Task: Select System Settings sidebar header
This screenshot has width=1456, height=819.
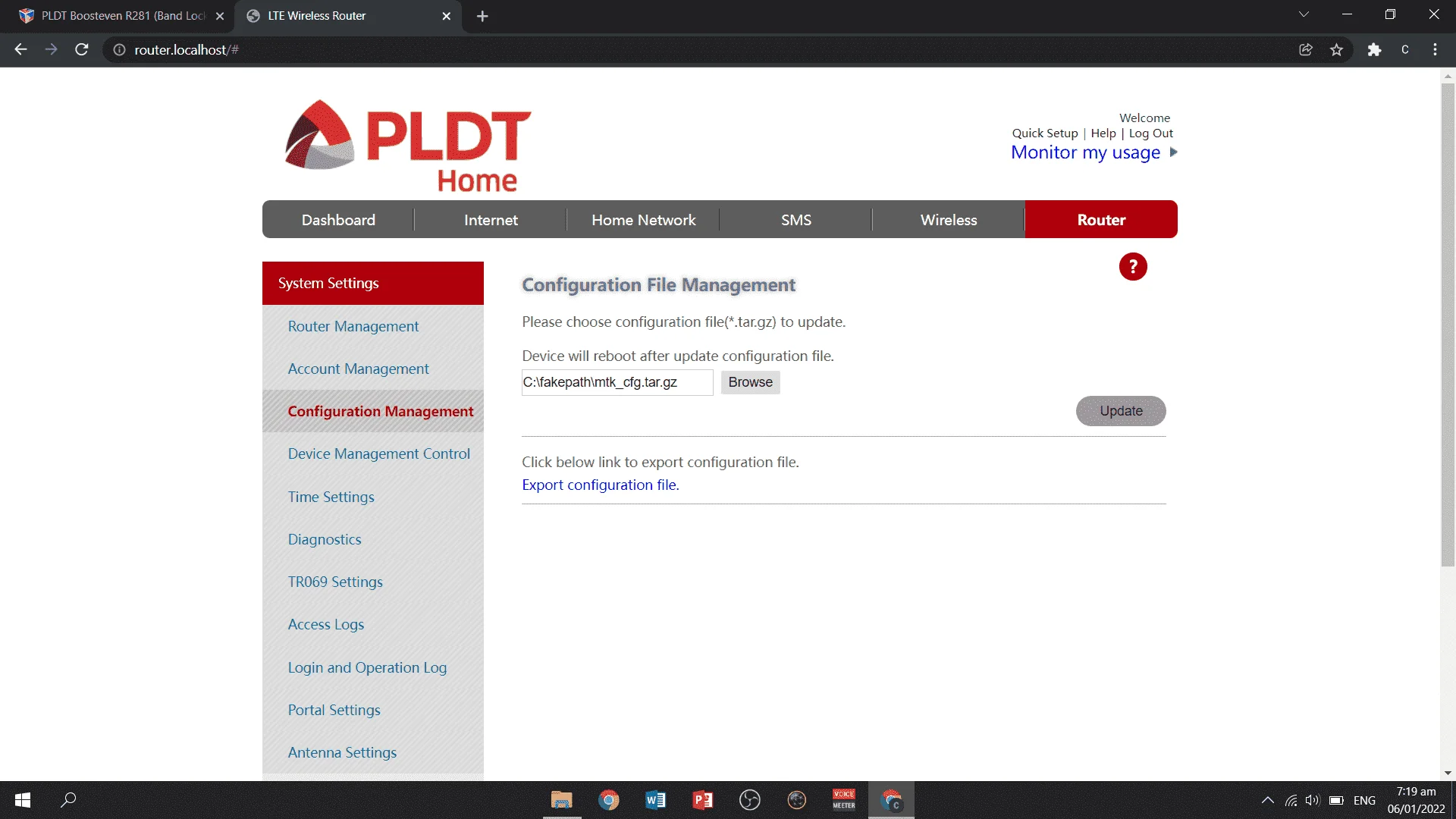Action: [373, 283]
